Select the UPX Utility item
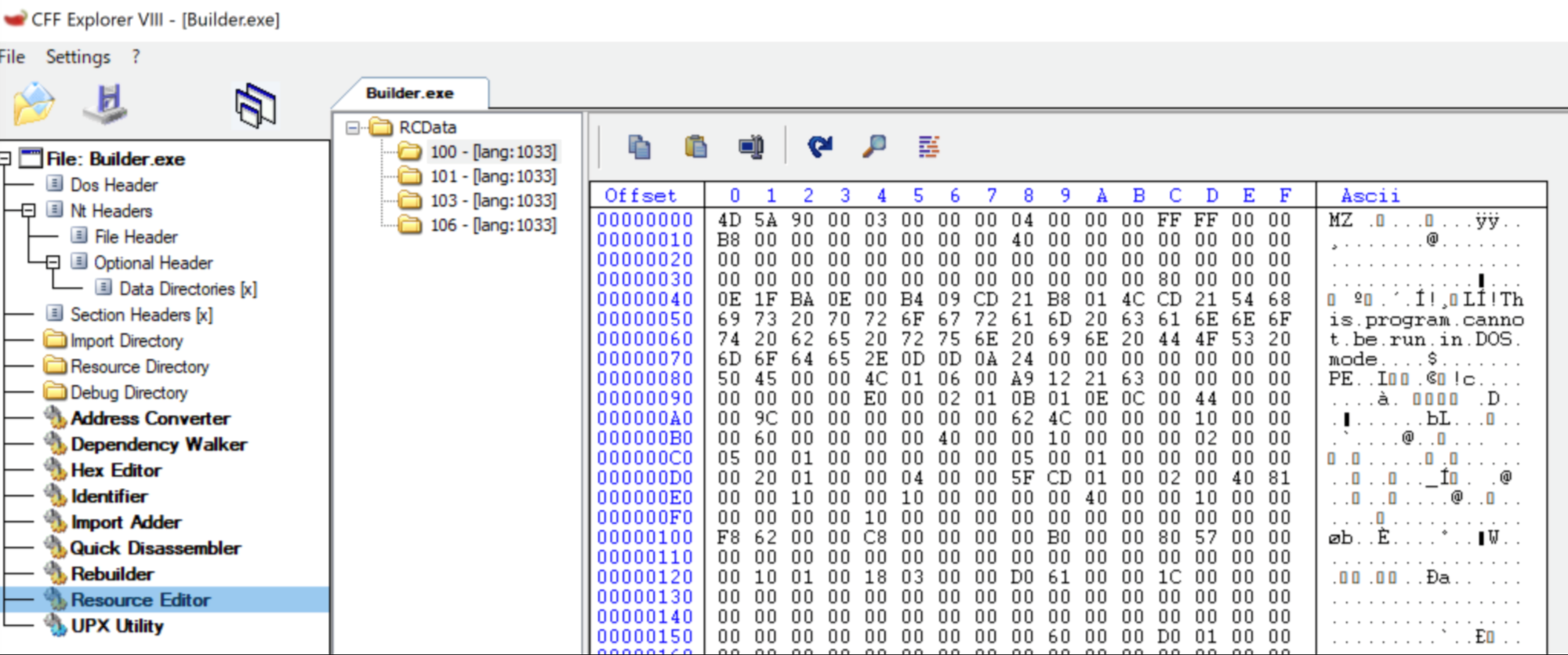This screenshot has height=655, width=1568. (117, 625)
